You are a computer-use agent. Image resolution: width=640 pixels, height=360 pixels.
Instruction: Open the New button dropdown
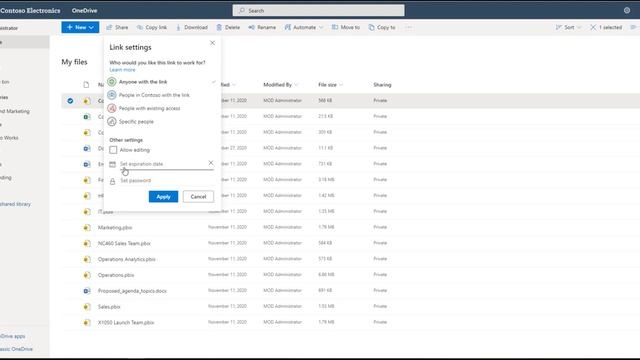[x=80, y=27]
